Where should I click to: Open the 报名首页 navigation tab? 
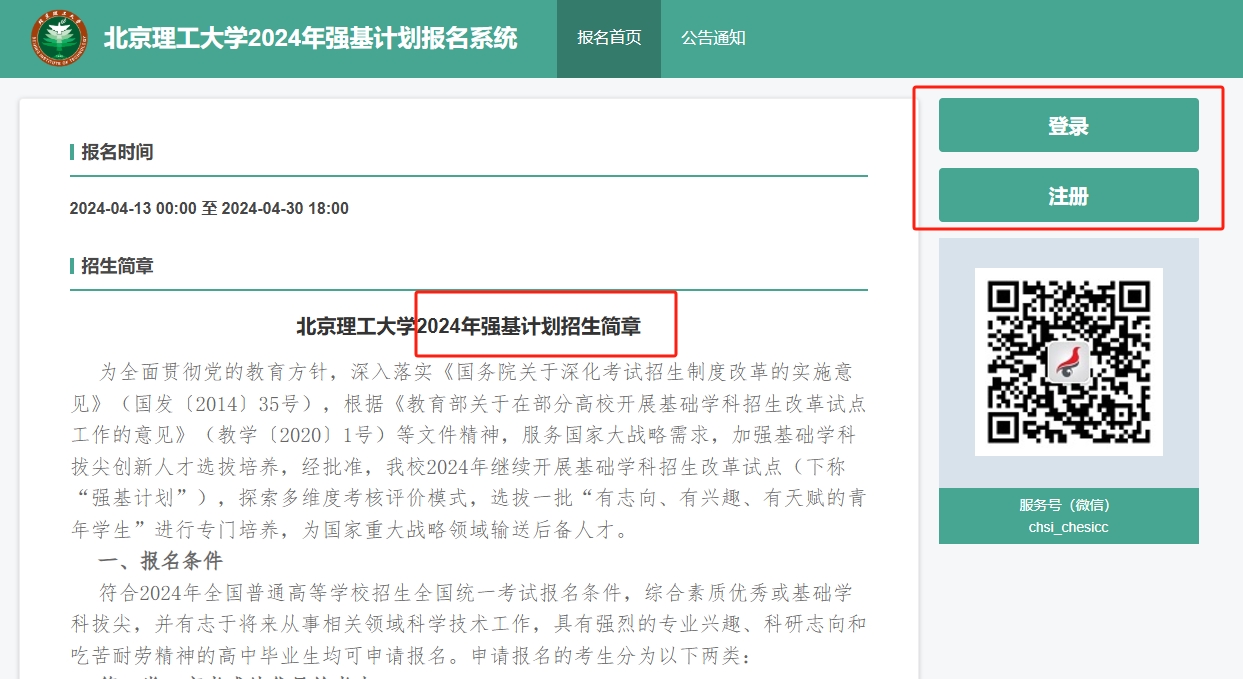pos(609,39)
